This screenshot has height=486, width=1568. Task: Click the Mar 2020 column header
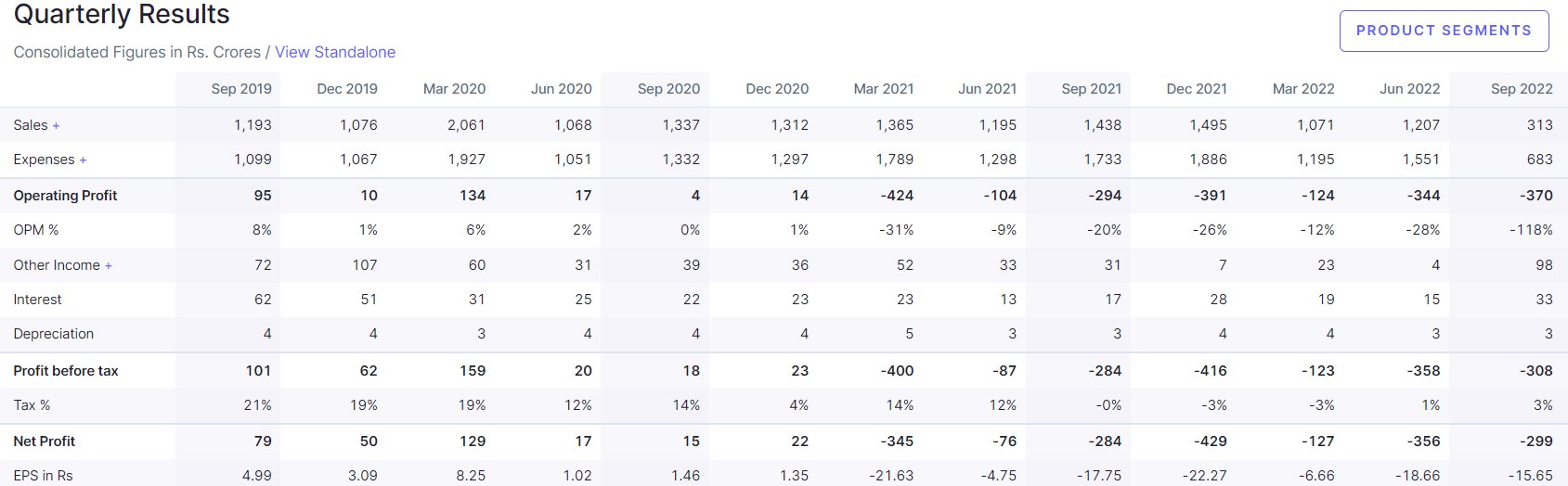coord(454,89)
